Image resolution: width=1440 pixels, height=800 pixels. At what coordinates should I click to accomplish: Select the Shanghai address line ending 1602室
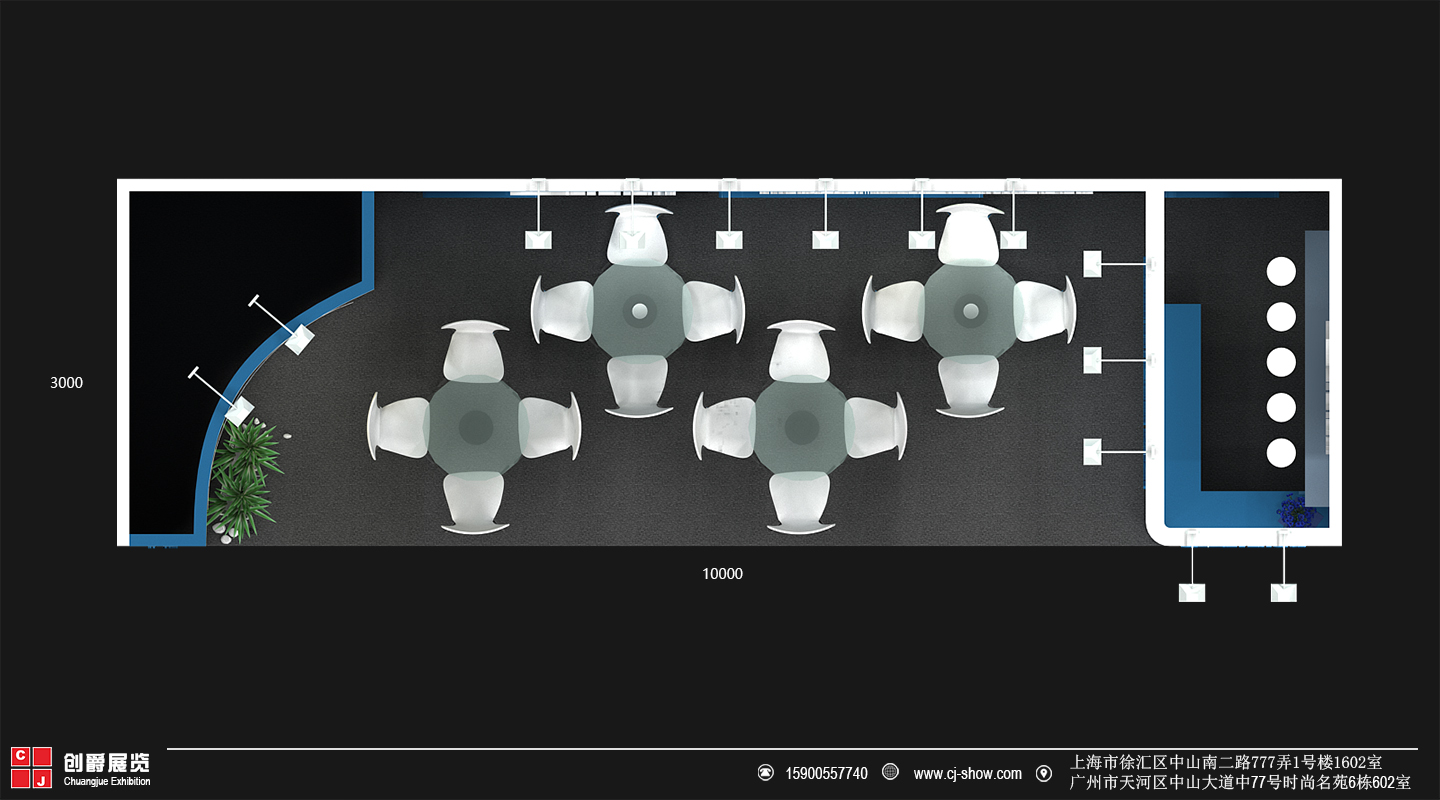1226,762
